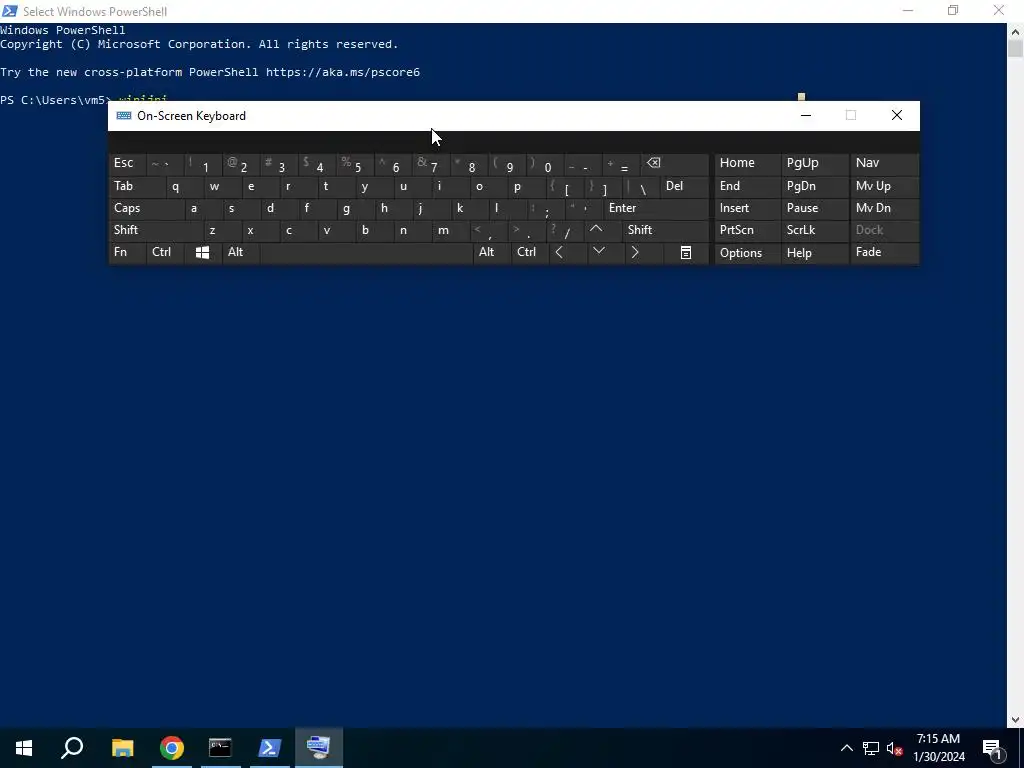
Task: Click the PgUp key
Action: pyautogui.click(x=815, y=163)
